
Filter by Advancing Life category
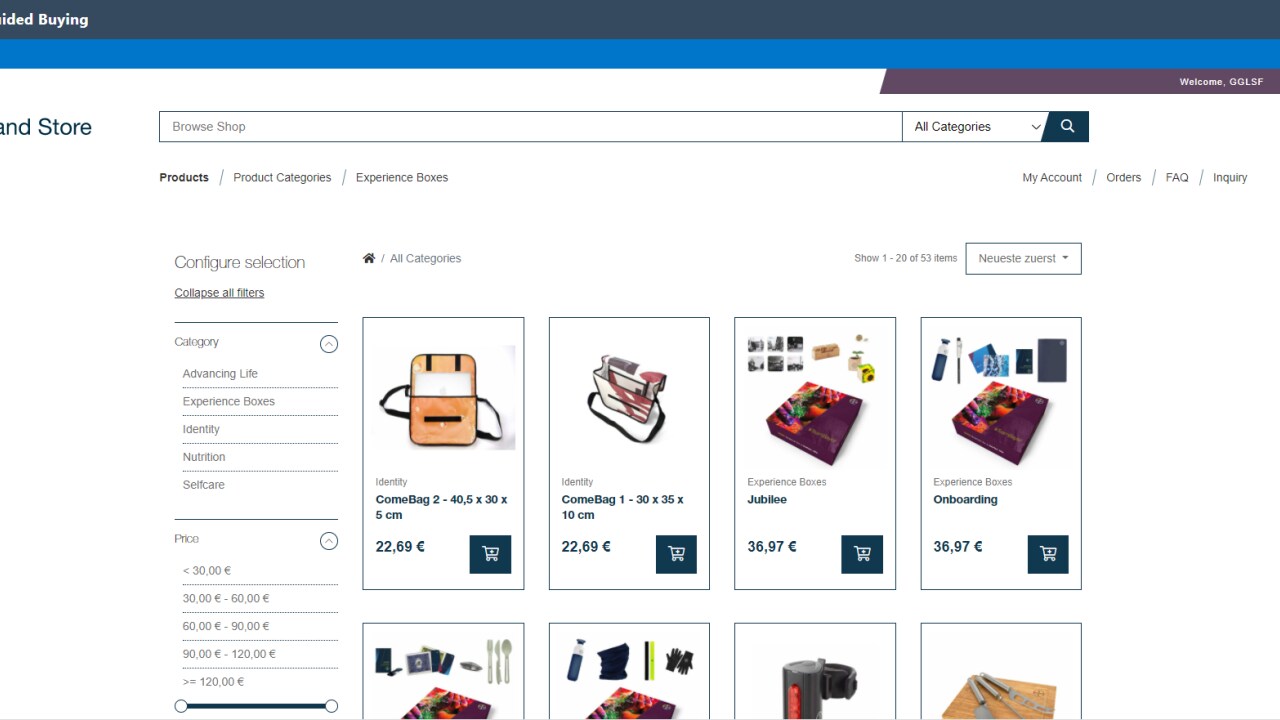click(220, 374)
